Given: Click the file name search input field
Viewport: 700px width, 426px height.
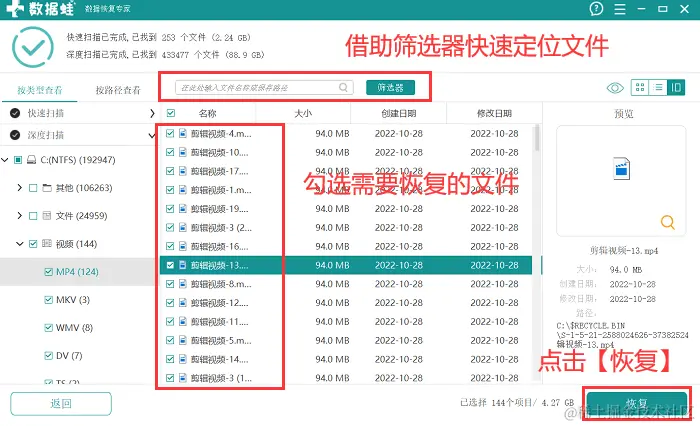Looking at the screenshot, I should [264, 88].
